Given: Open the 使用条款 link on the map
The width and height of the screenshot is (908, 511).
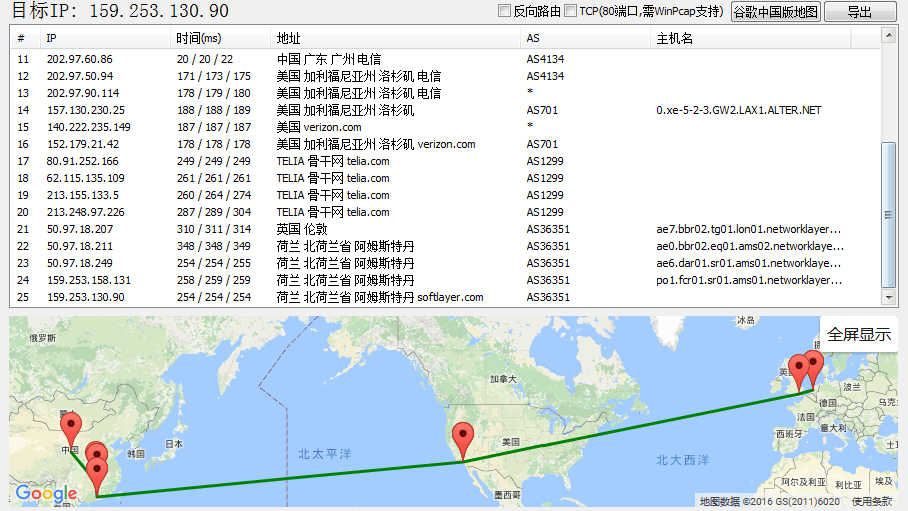Looking at the screenshot, I should point(871,501).
